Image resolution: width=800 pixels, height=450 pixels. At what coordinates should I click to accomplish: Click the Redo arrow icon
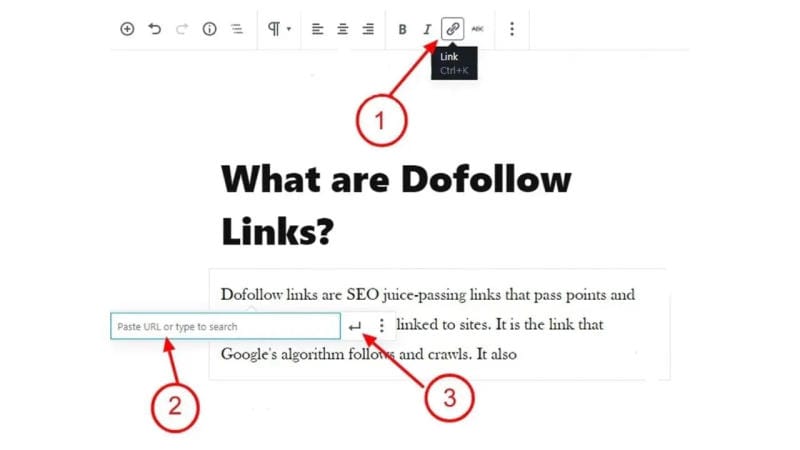(x=181, y=29)
